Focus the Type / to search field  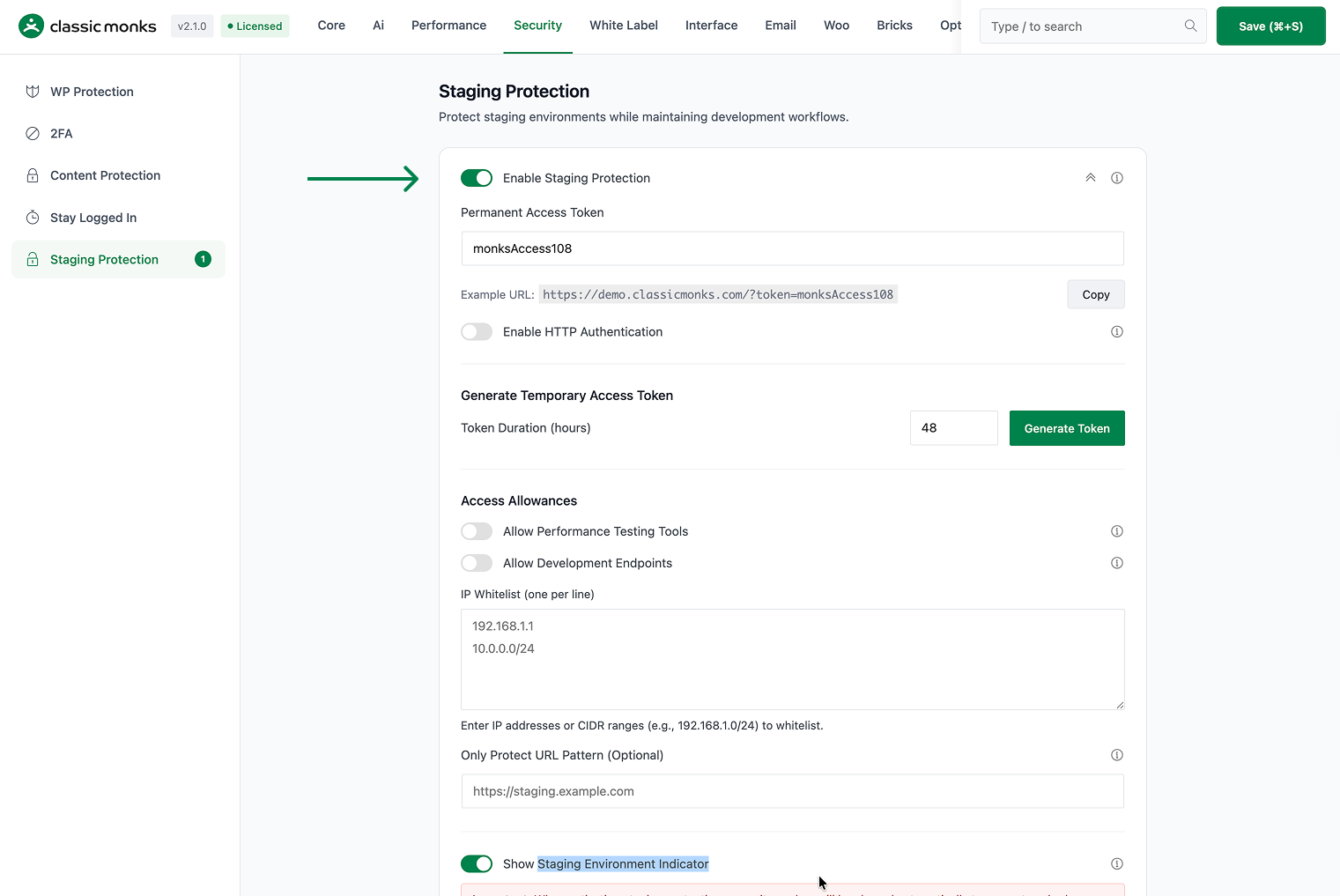tap(1092, 26)
